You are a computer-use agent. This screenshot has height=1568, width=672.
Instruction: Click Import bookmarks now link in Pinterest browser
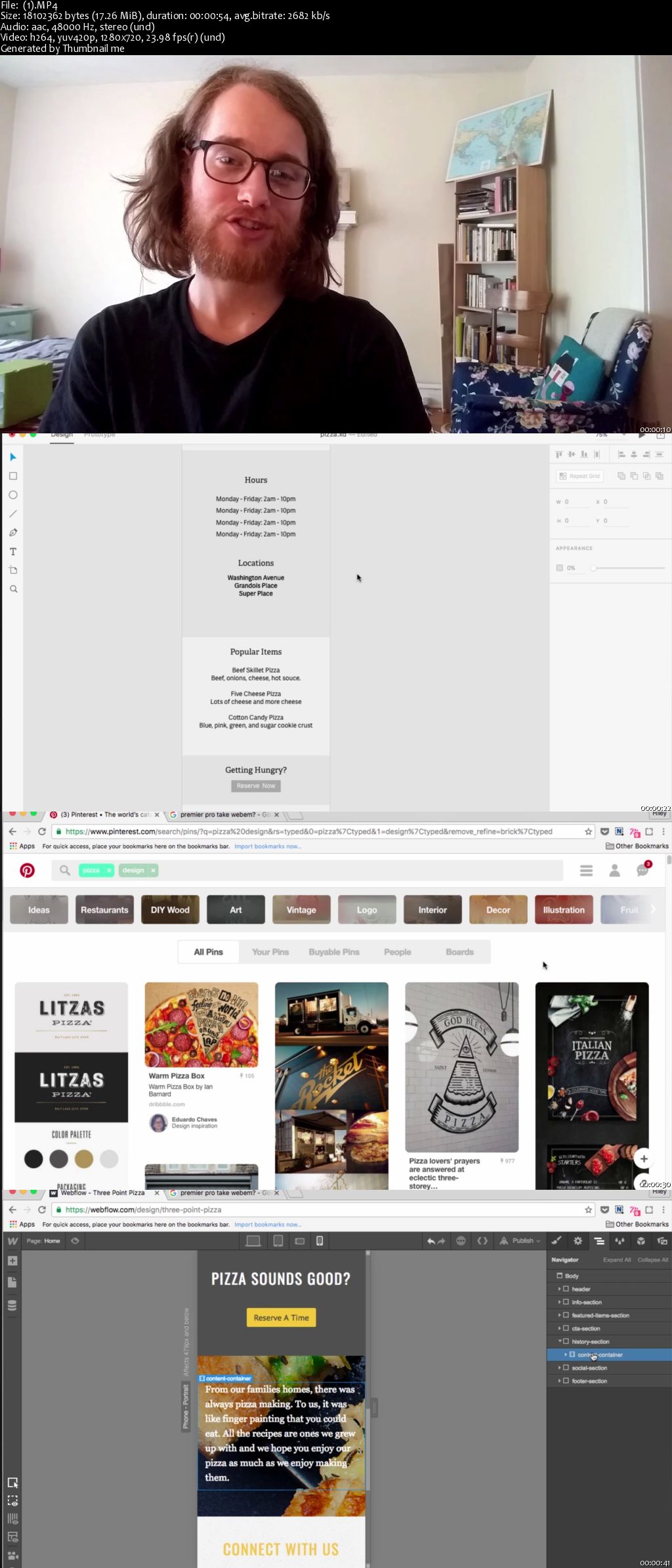pos(268,846)
